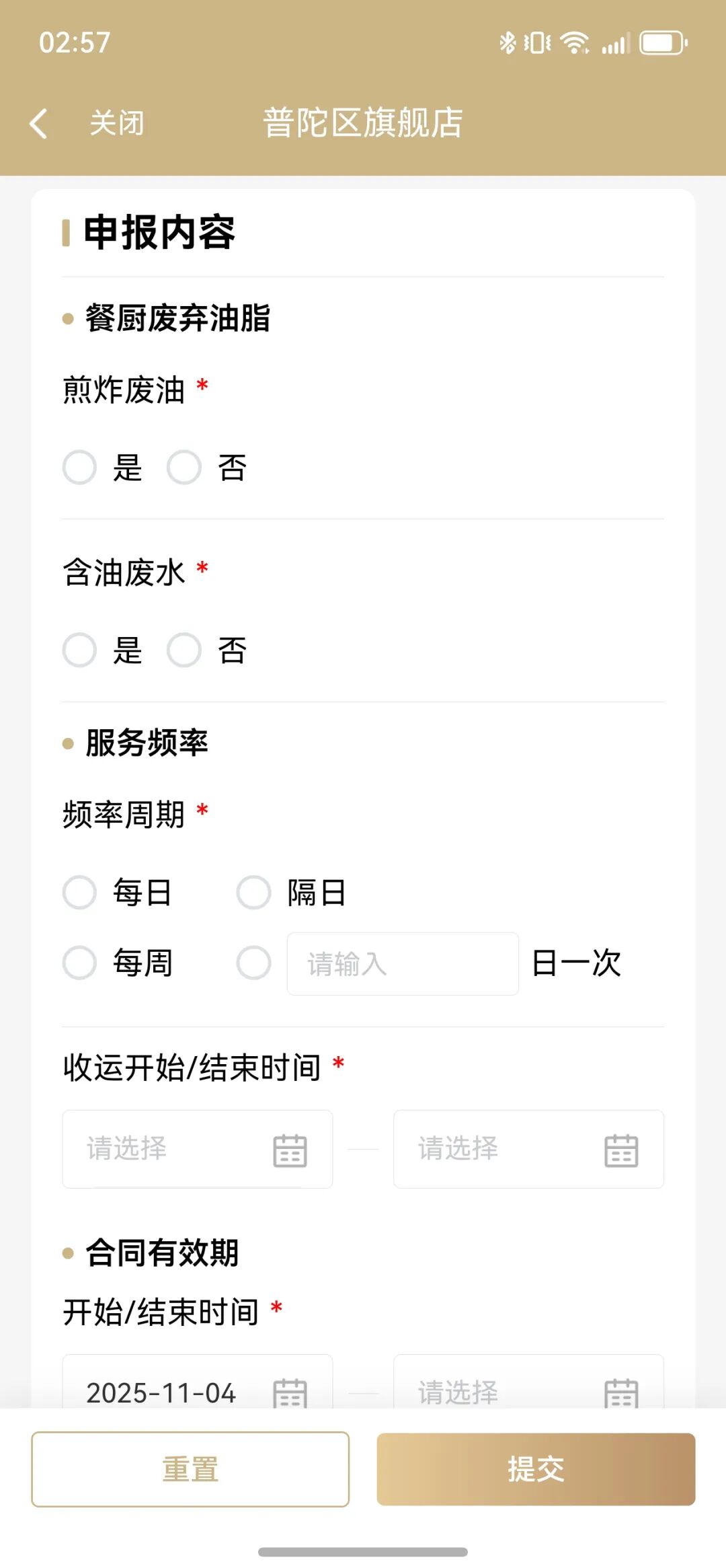Tap calendar icon beside 2025-11-04 date
Screen dimensions: 726x1568
point(290,1391)
